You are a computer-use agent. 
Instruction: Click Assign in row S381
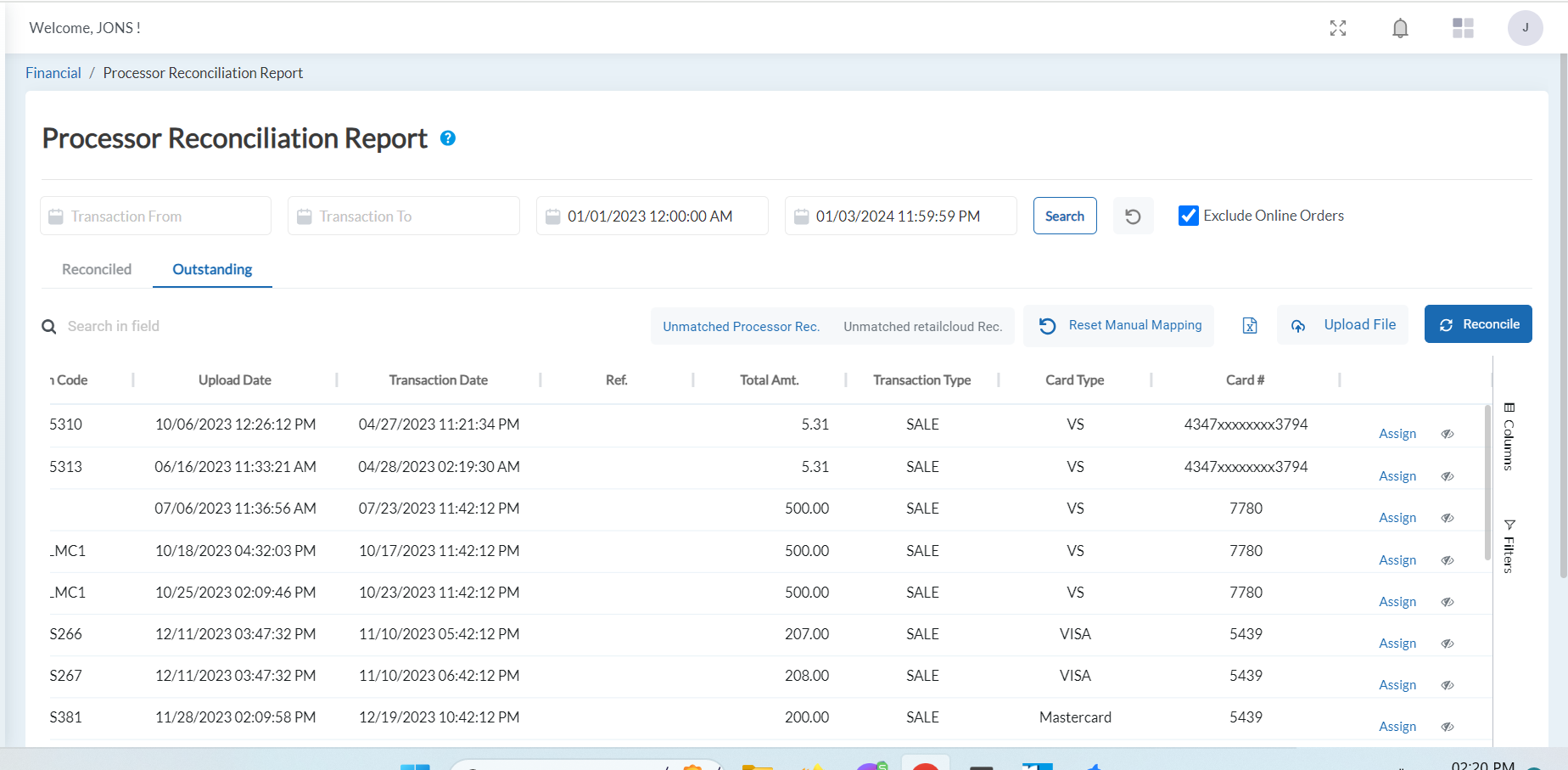[1397, 727]
